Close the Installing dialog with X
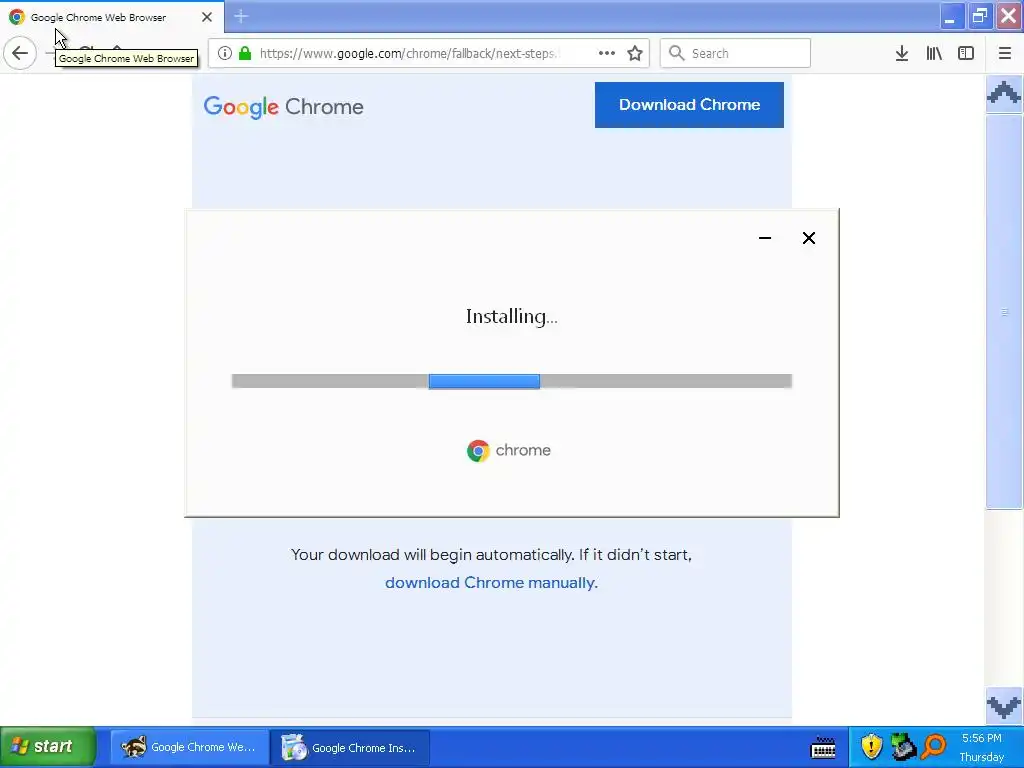Viewport: 1024px width, 768px height. [x=808, y=238]
